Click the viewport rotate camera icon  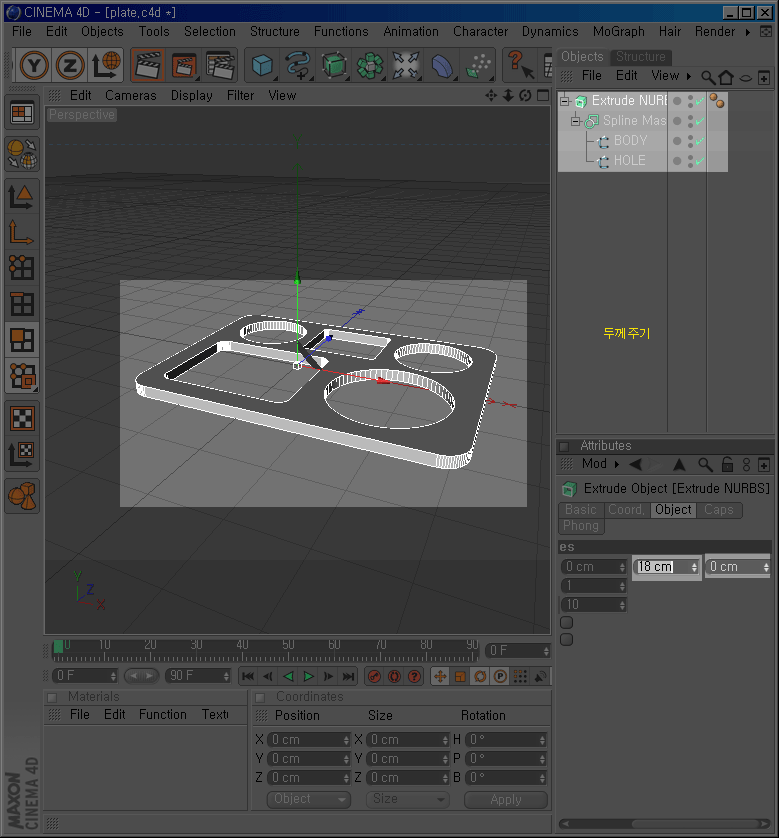tap(525, 96)
